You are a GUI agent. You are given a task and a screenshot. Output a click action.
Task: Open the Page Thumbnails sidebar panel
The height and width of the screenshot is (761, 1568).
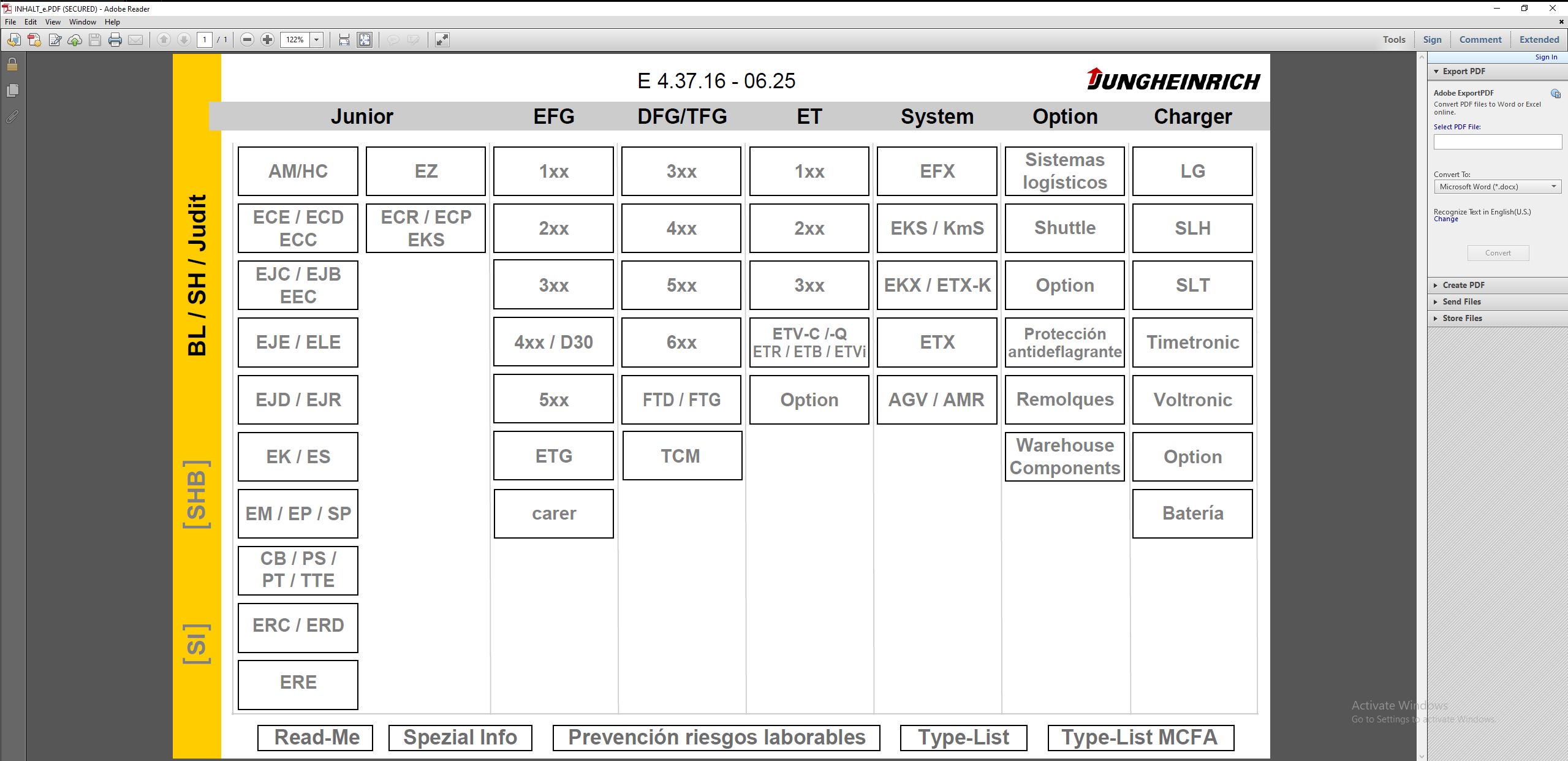click(12, 91)
